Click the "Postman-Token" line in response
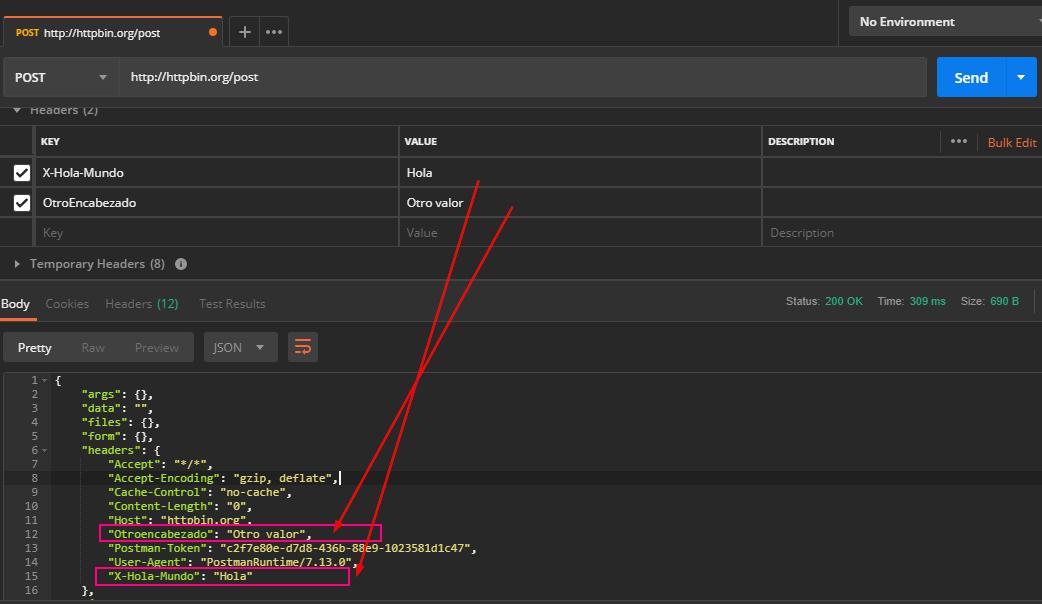 [x=292, y=548]
